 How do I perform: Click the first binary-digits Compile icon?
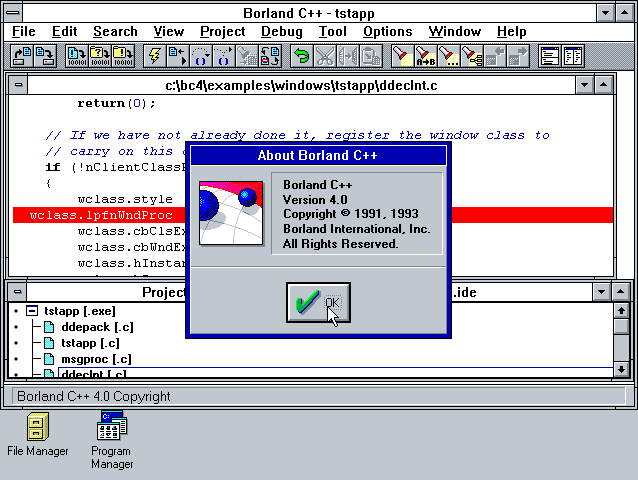(x=76, y=55)
